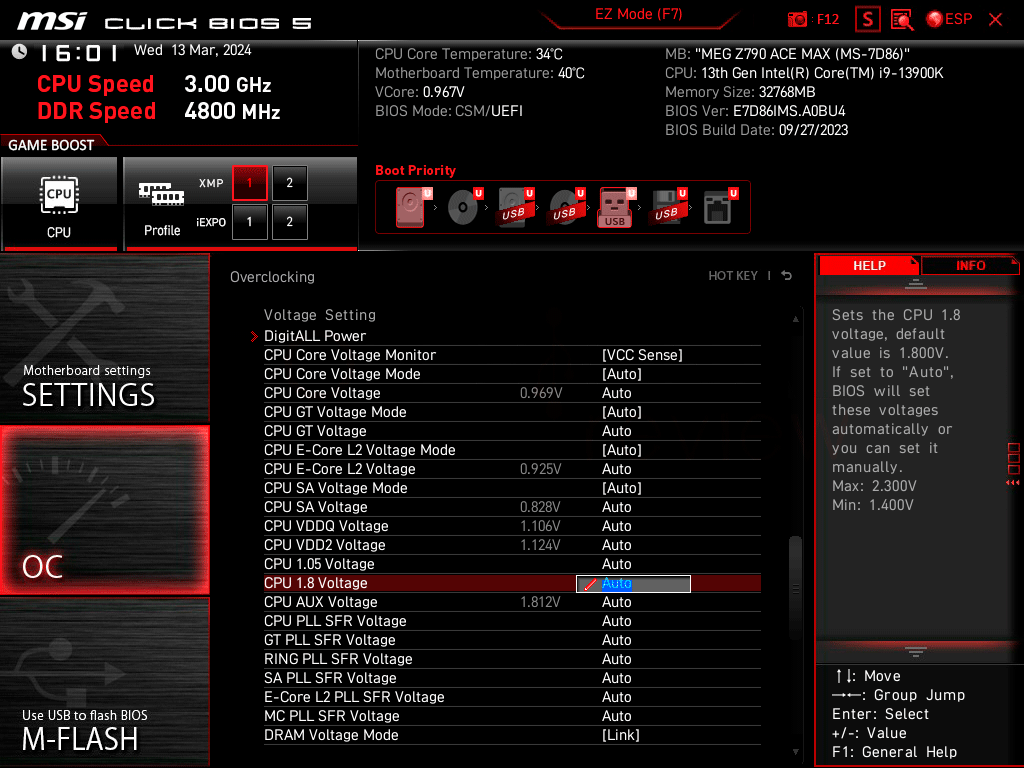Toggle the CPU Game Boost button
The image size is (1024, 768).
coord(59,203)
